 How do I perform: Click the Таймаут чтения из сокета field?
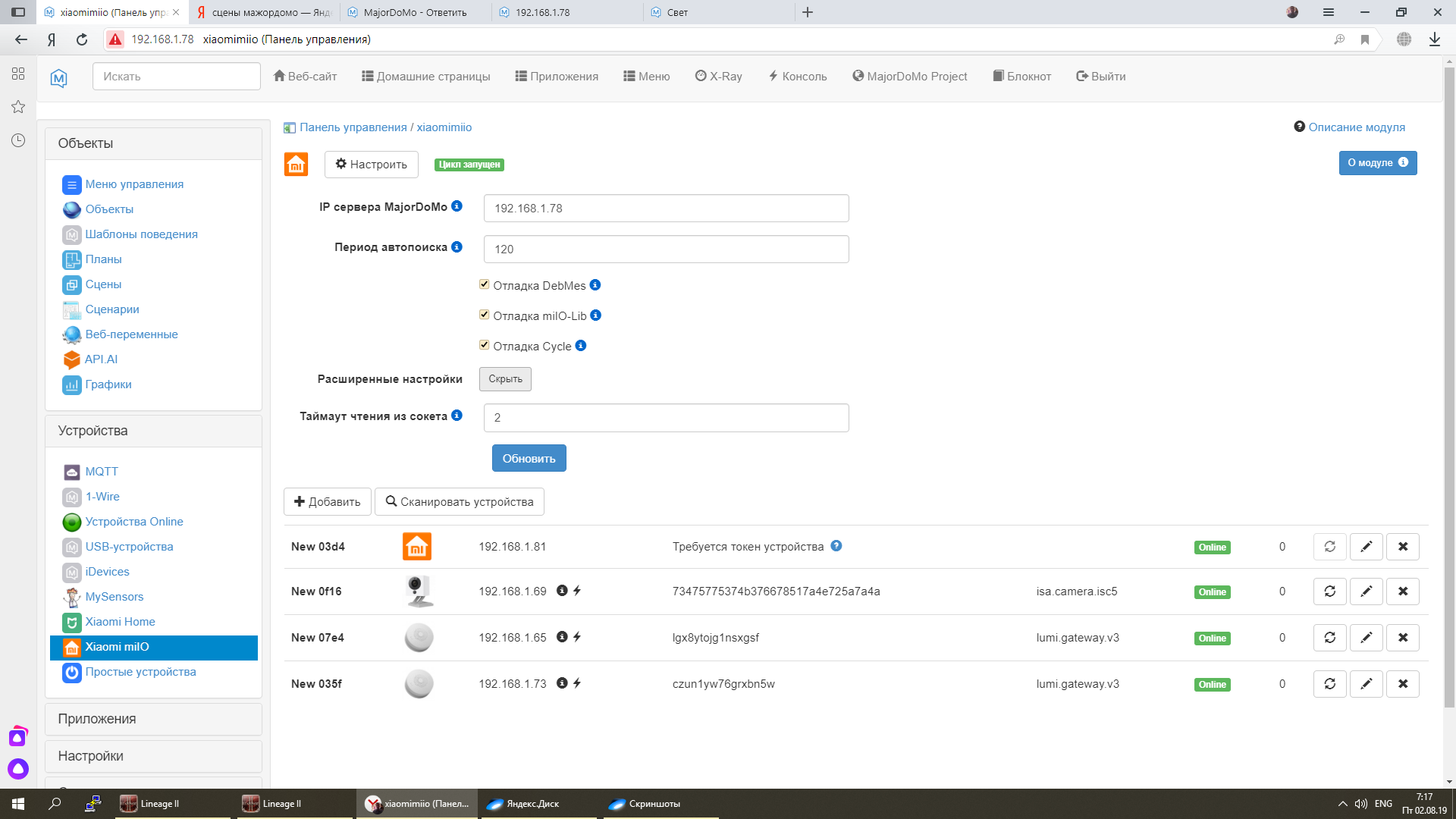[666, 418]
